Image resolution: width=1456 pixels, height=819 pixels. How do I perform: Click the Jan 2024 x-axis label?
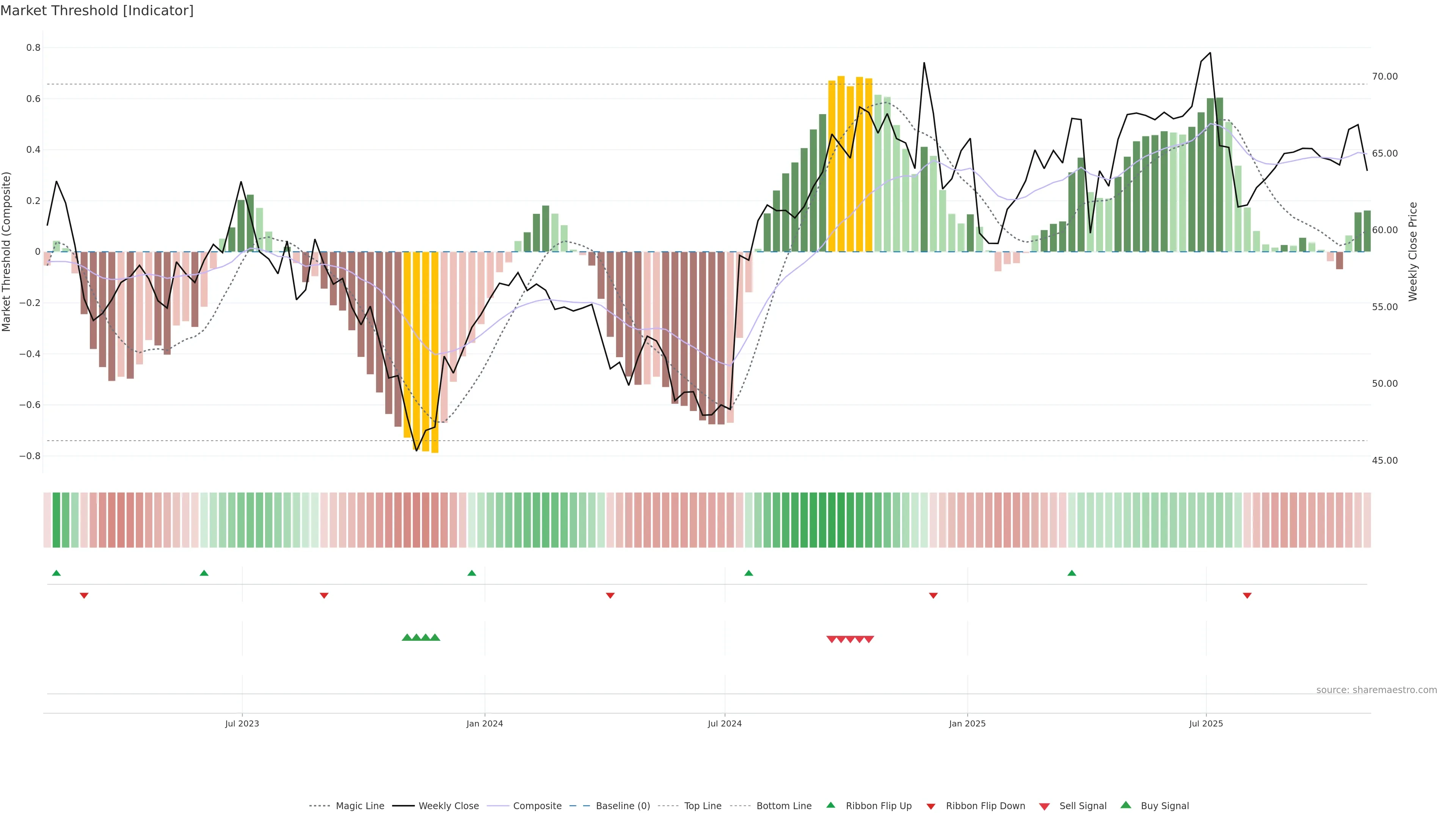click(x=485, y=723)
